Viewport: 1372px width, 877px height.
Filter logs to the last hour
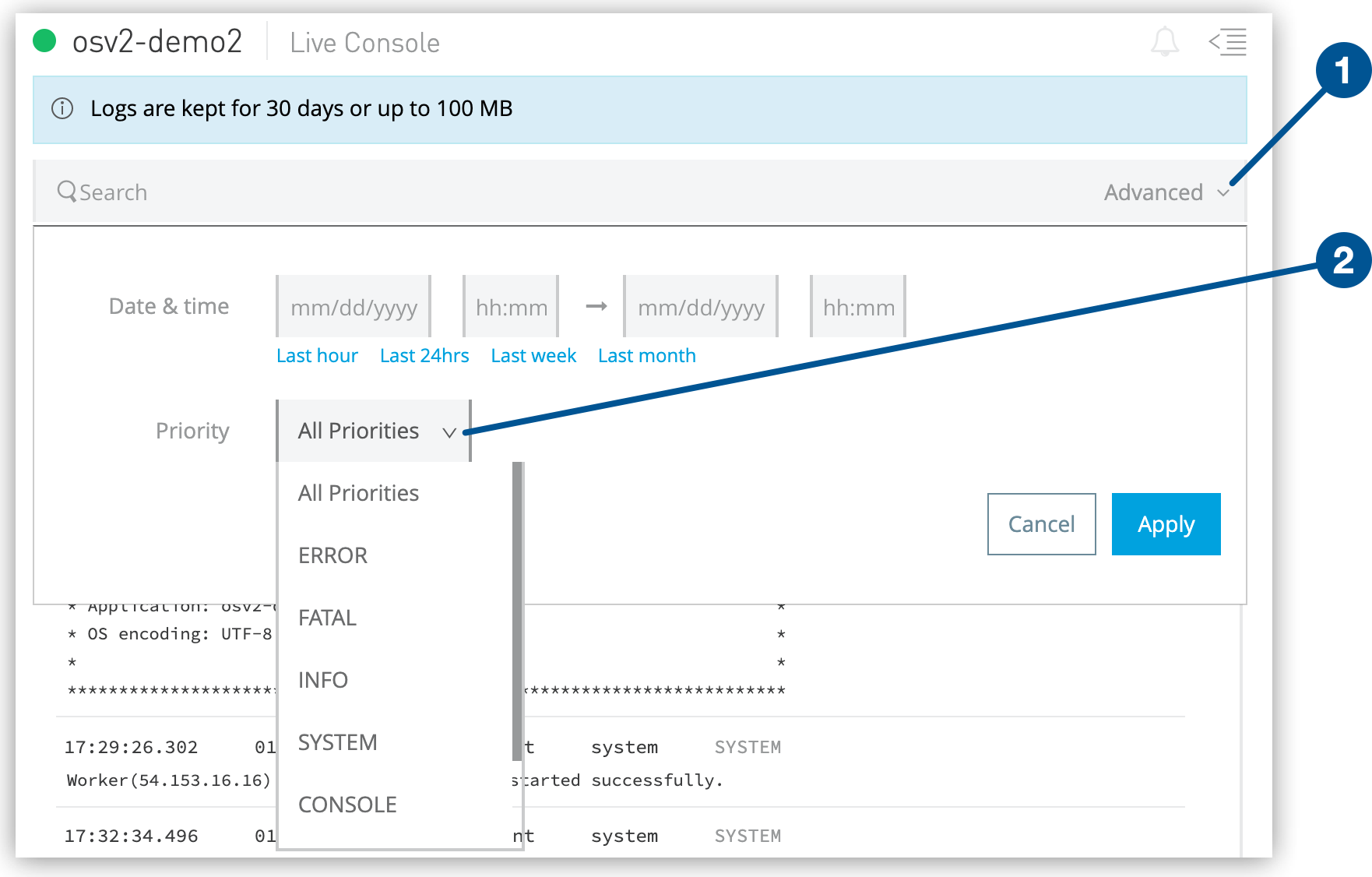[x=317, y=355]
